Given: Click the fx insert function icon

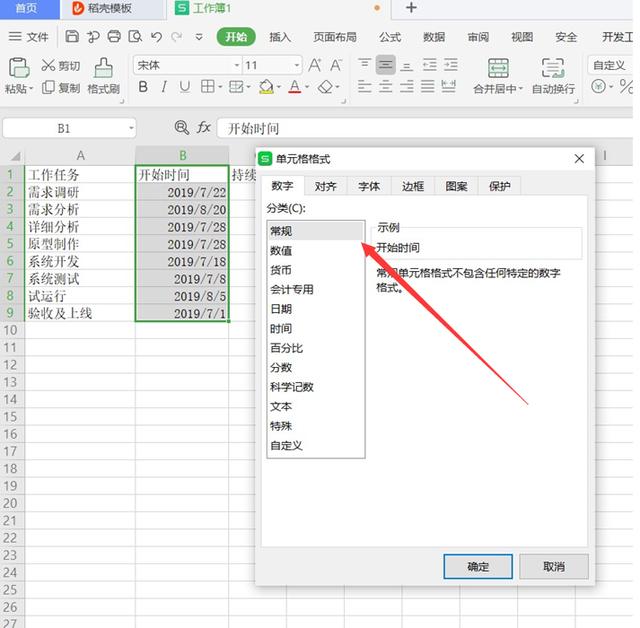Looking at the screenshot, I should pyautogui.click(x=204, y=128).
